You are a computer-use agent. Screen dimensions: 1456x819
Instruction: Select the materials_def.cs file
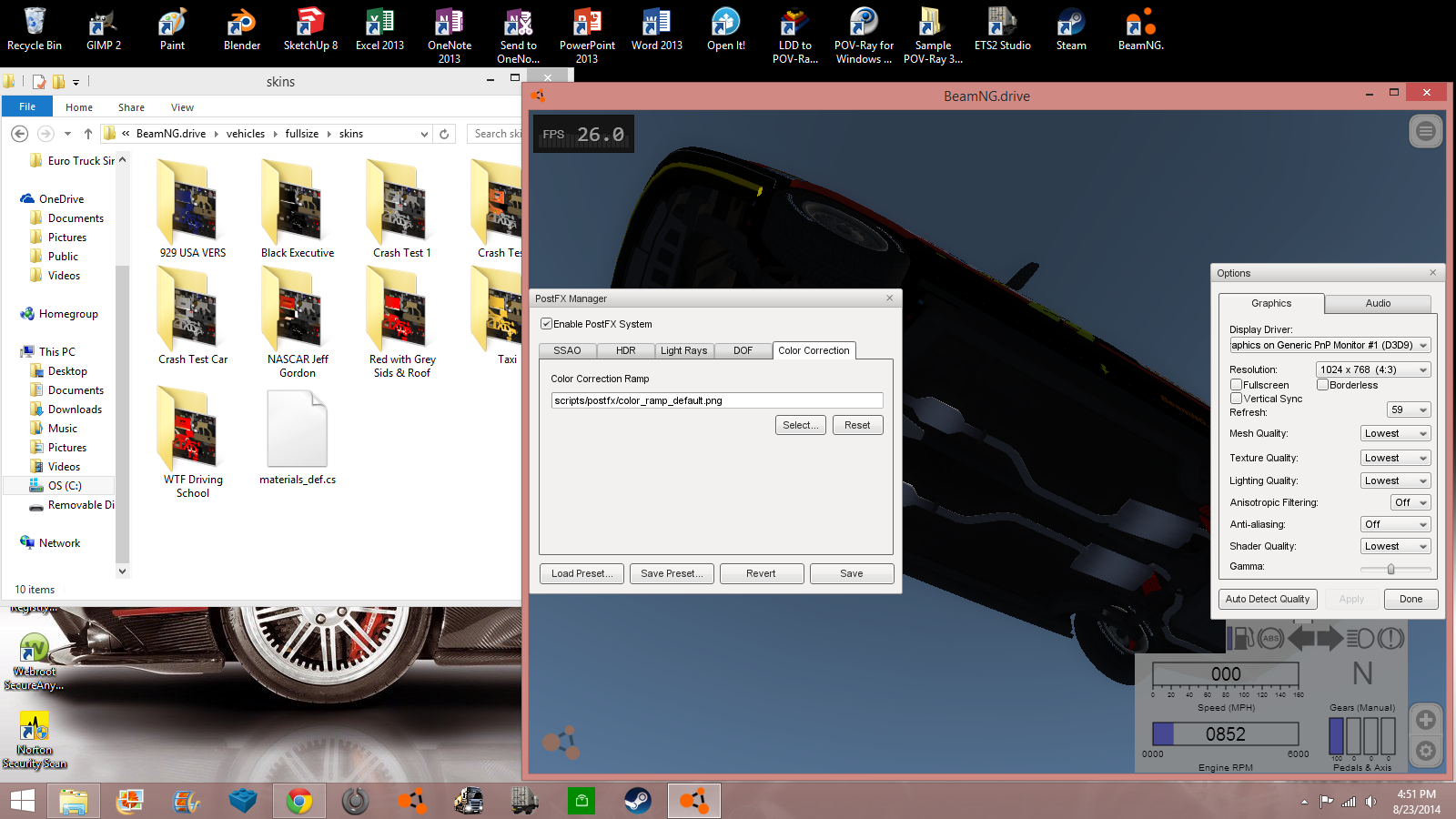point(297,437)
